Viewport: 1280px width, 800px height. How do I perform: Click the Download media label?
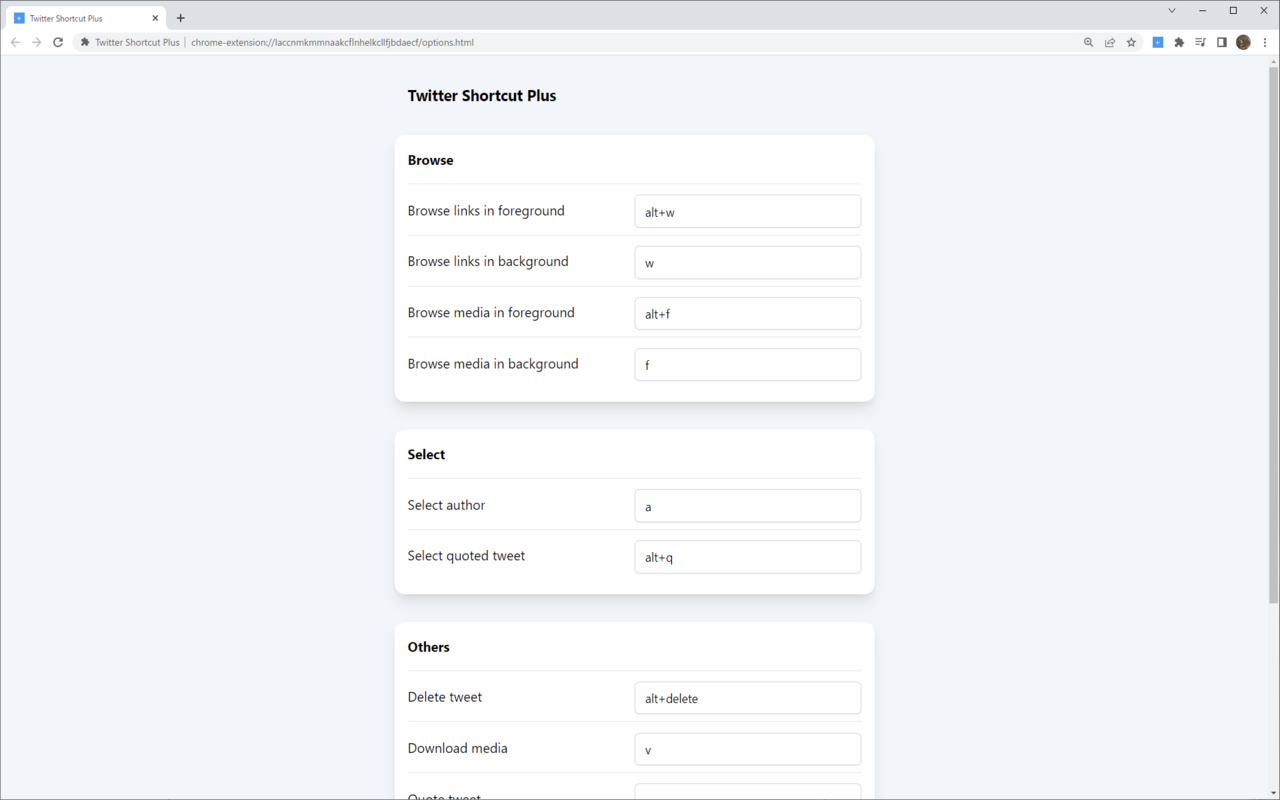pos(457,748)
